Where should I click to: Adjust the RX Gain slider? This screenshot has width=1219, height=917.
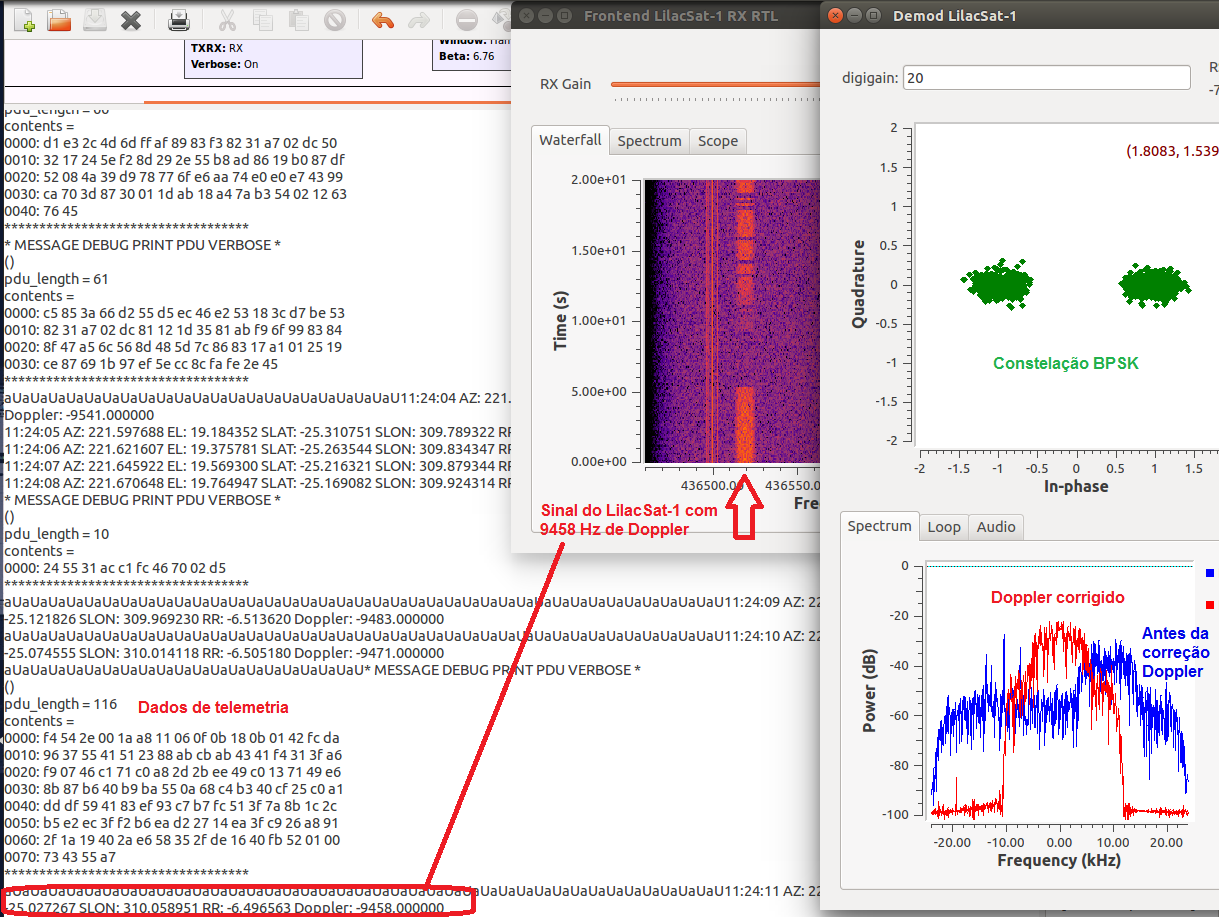pyautogui.click(x=714, y=84)
